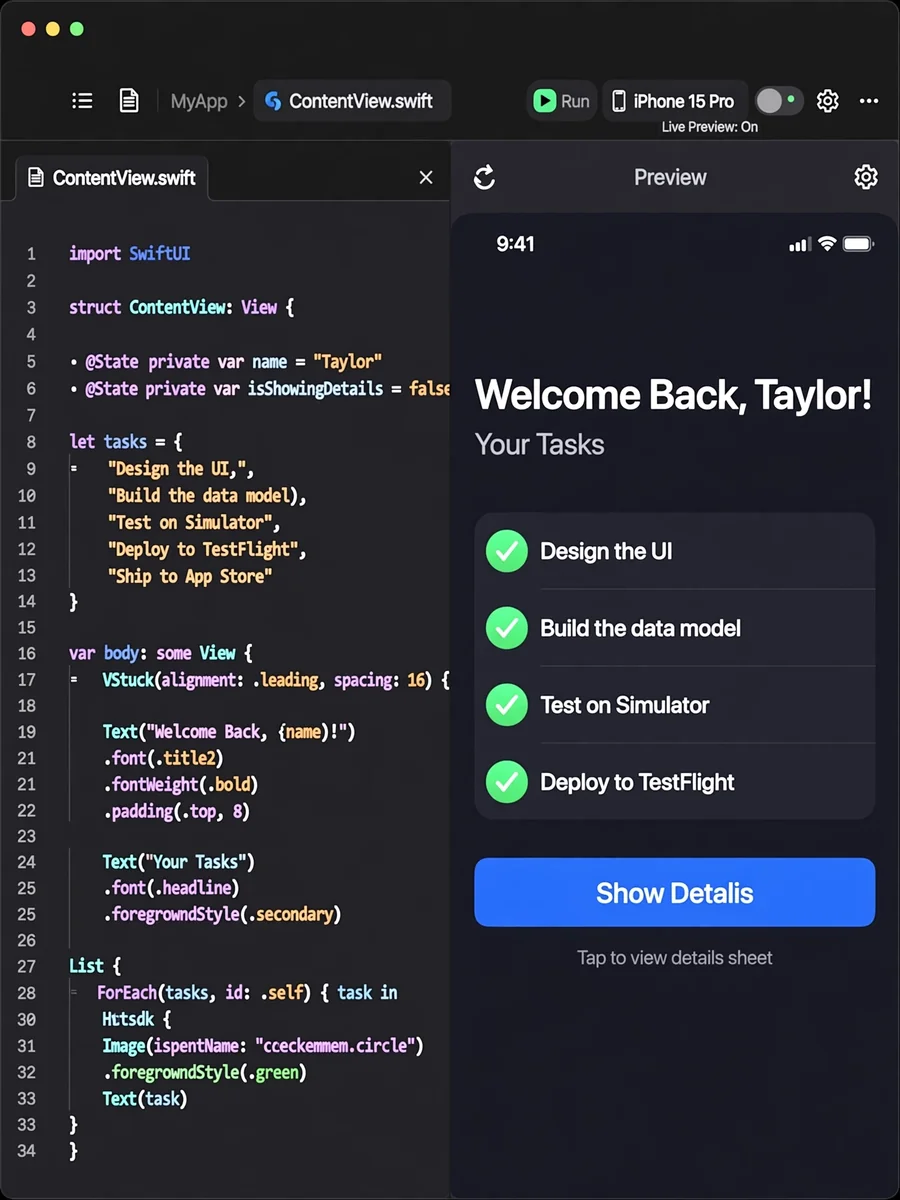Click the .font(.headline) code line

(171, 887)
